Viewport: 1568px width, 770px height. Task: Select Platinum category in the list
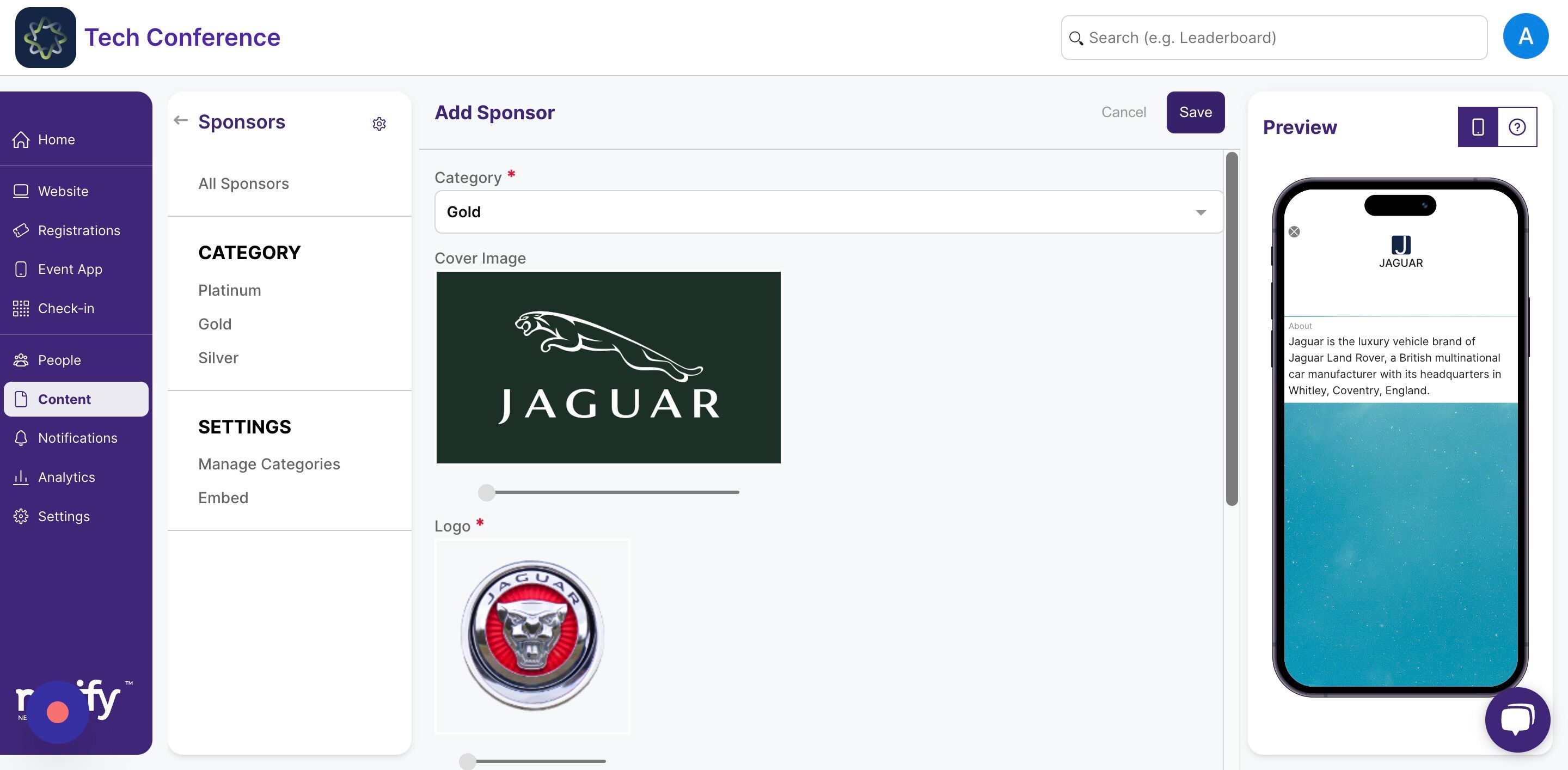[x=229, y=290]
